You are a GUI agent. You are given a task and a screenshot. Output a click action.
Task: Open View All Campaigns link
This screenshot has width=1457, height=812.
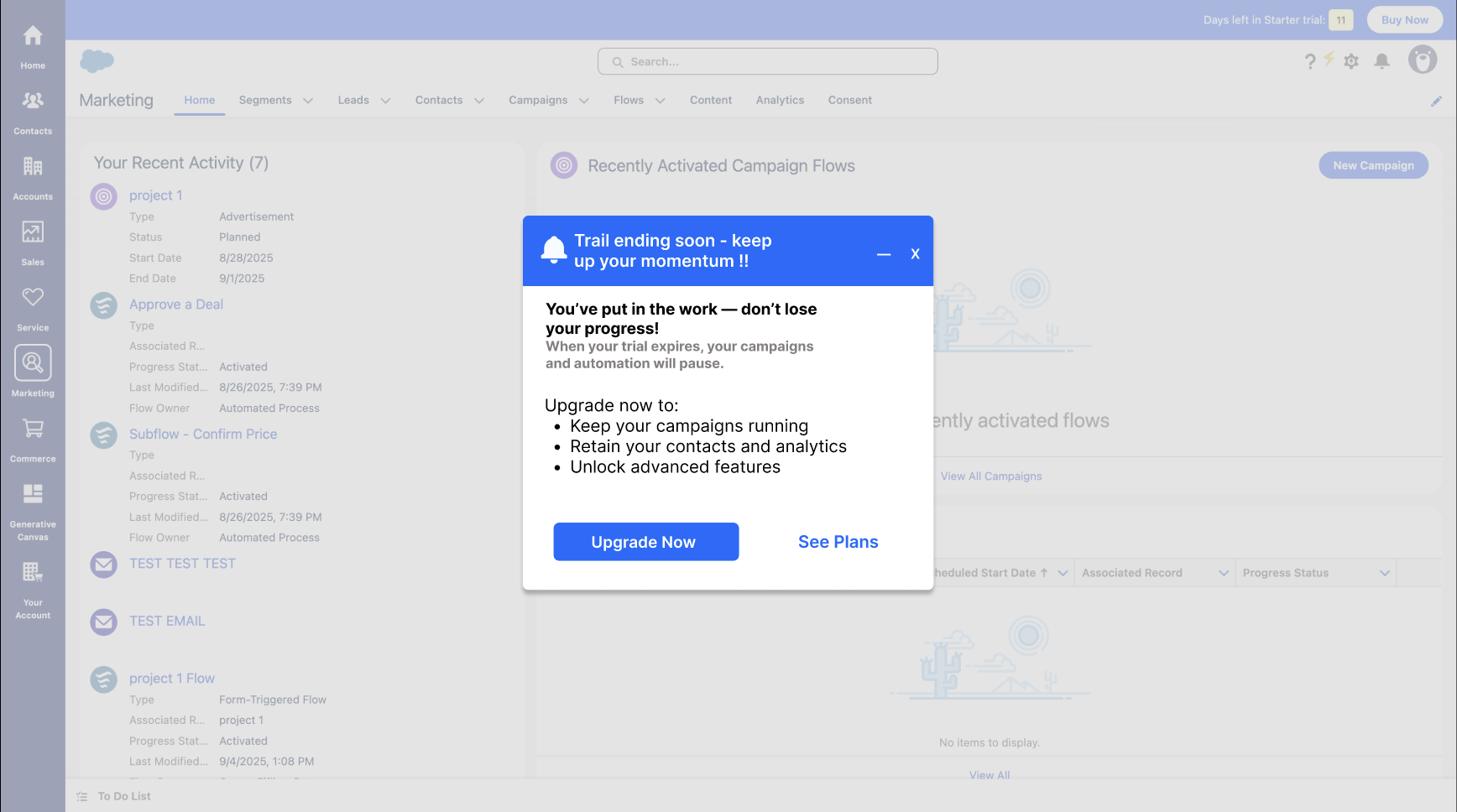point(991,476)
